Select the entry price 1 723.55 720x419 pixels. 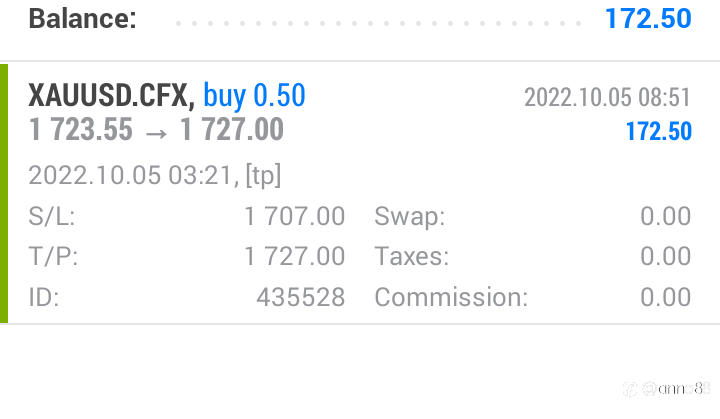click(x=81, y=129)
